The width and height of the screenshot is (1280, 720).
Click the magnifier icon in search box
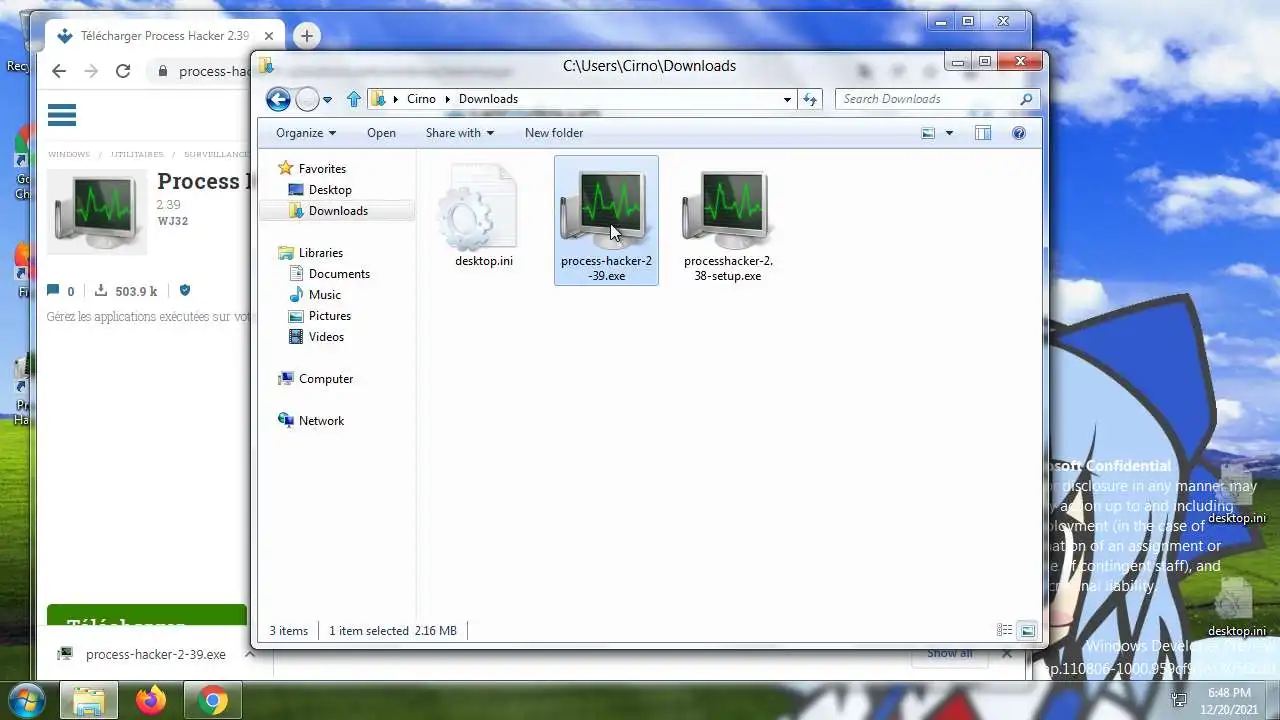[x=1026, y=99]
